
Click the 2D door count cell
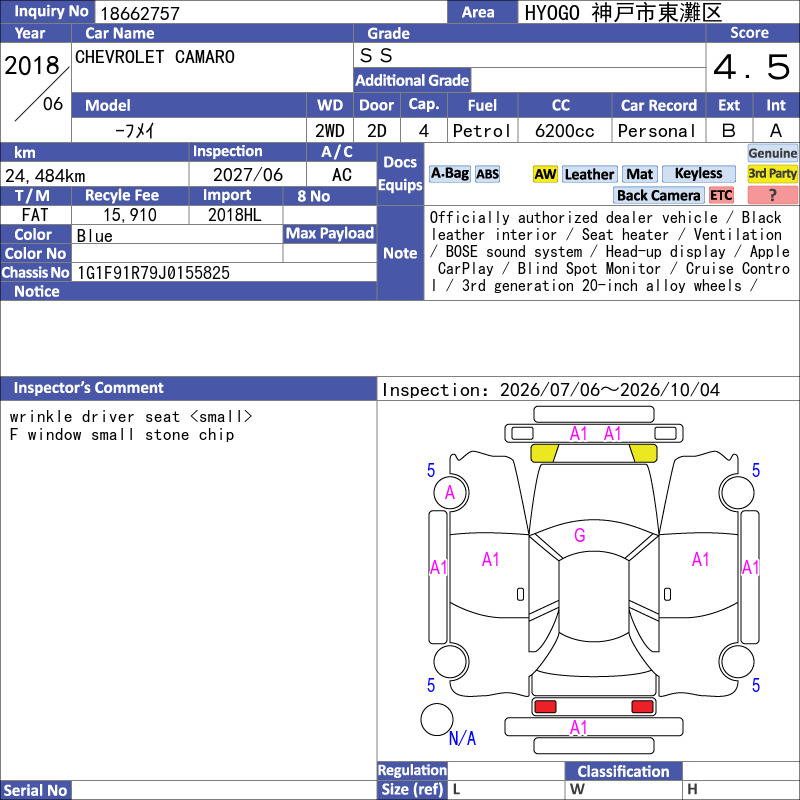[x=377, y=131]
